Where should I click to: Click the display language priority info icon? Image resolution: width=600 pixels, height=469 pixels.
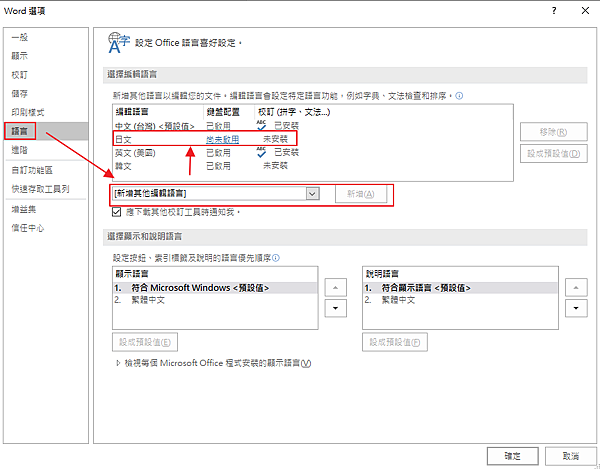[x=276, y=258]
